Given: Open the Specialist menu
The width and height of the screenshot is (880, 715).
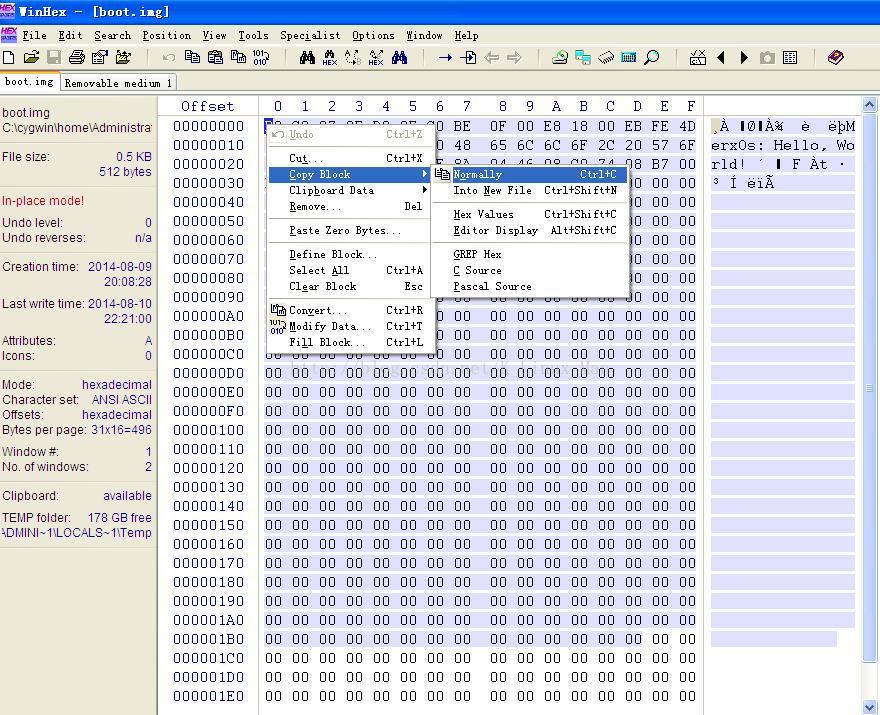Looking at the screenshot, I should coord(310,35).
